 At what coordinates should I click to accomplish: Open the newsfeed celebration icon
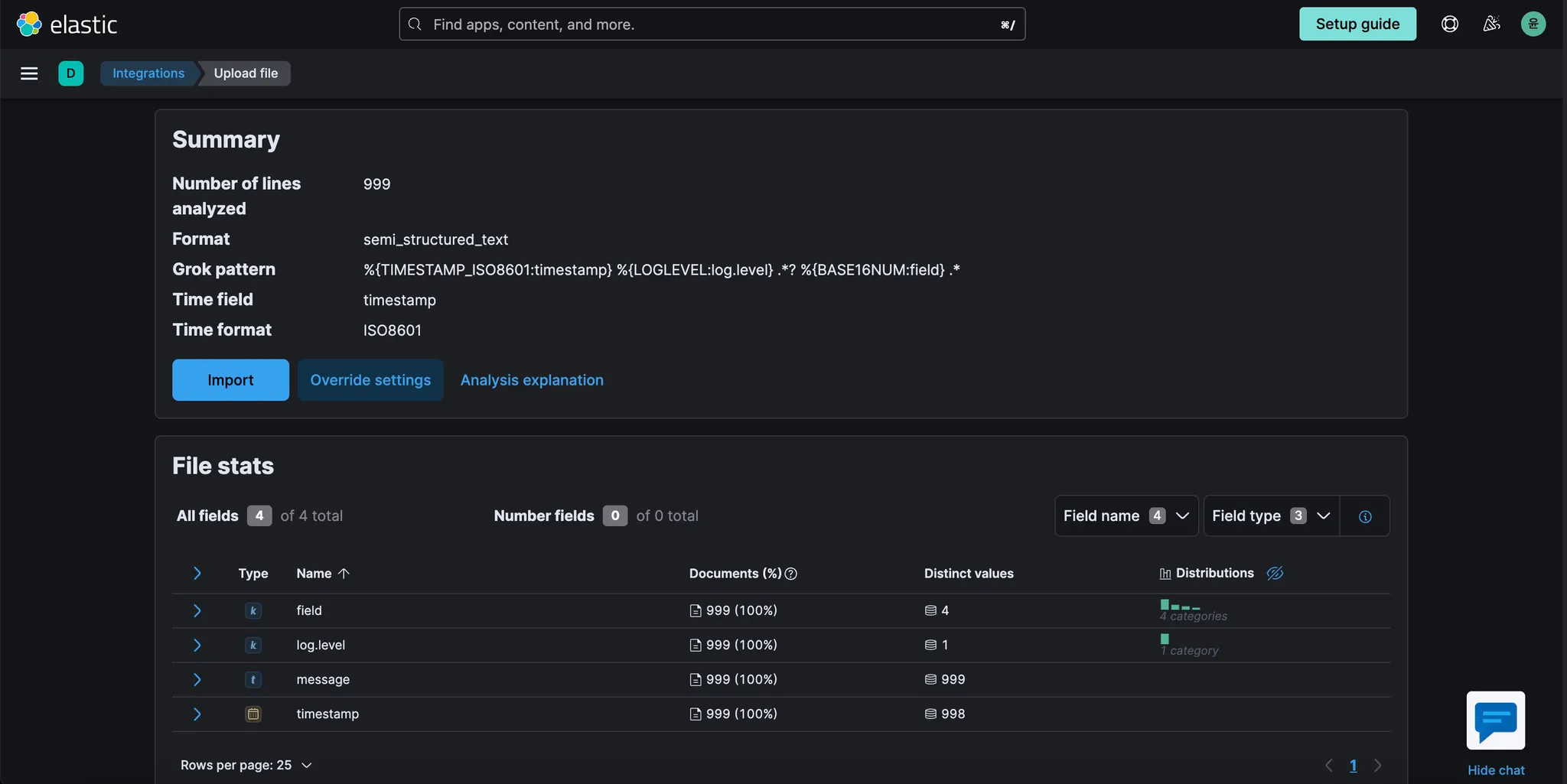coord(1491,24)
